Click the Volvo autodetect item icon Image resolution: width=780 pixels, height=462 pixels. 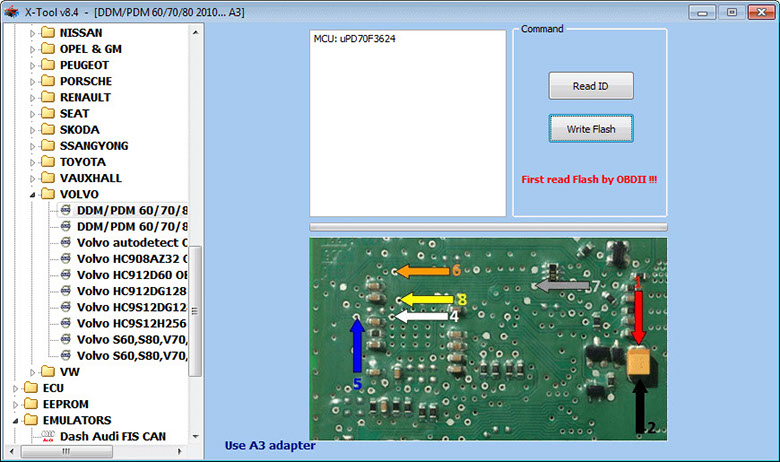(66, 242)
